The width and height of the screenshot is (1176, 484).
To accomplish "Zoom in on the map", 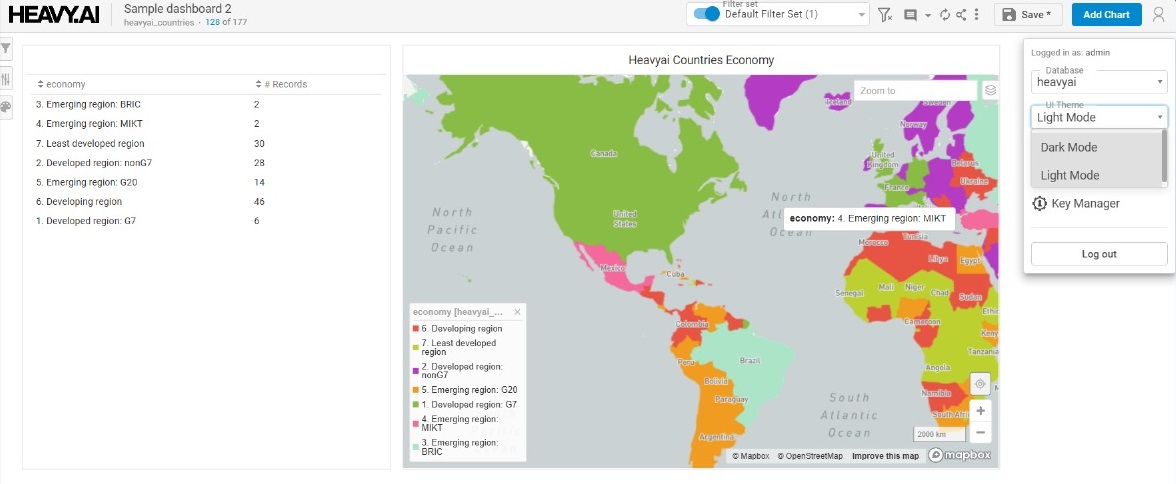I will coord(980,410).
